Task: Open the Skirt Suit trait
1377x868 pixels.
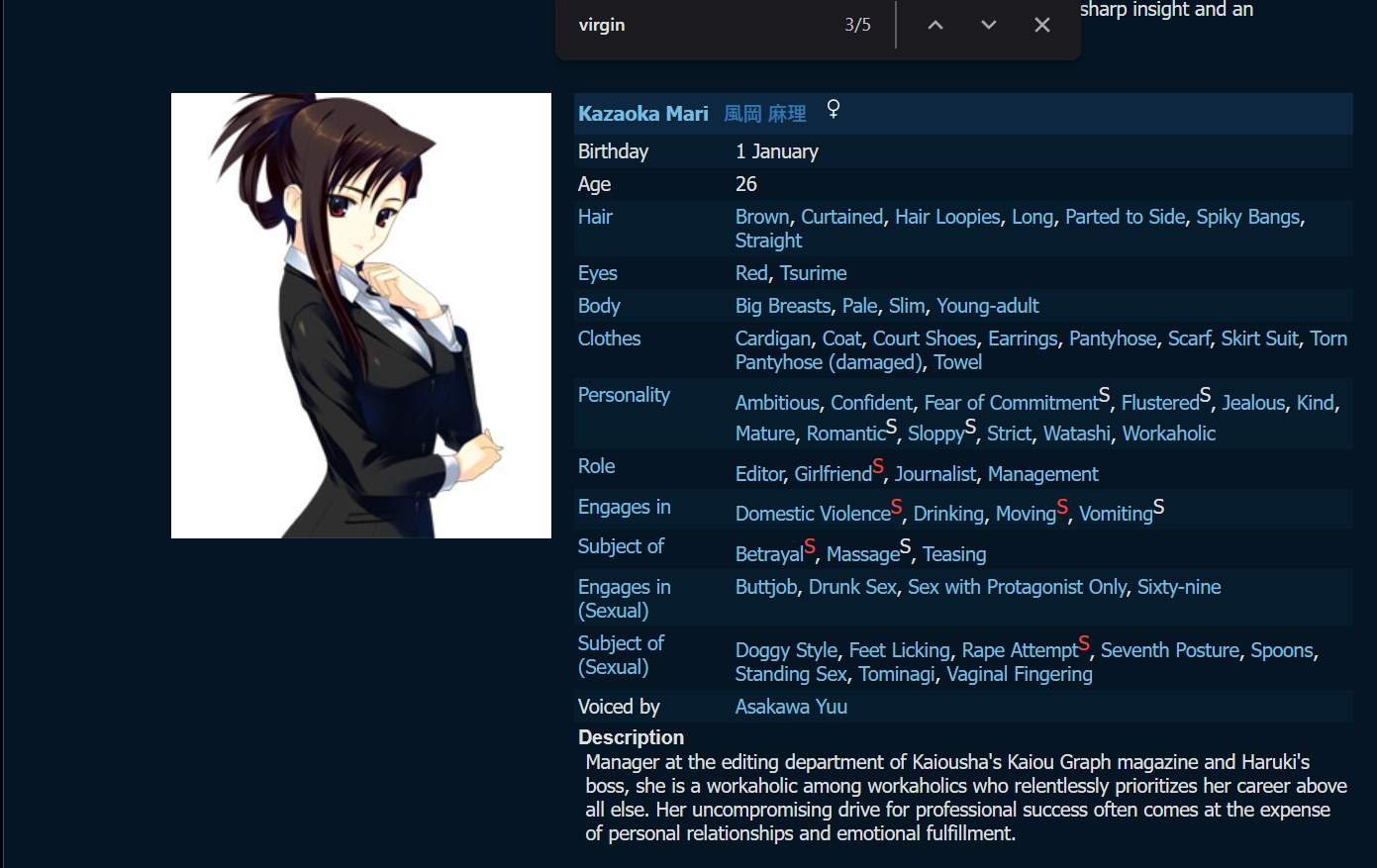Action: tap(1260, 338)
